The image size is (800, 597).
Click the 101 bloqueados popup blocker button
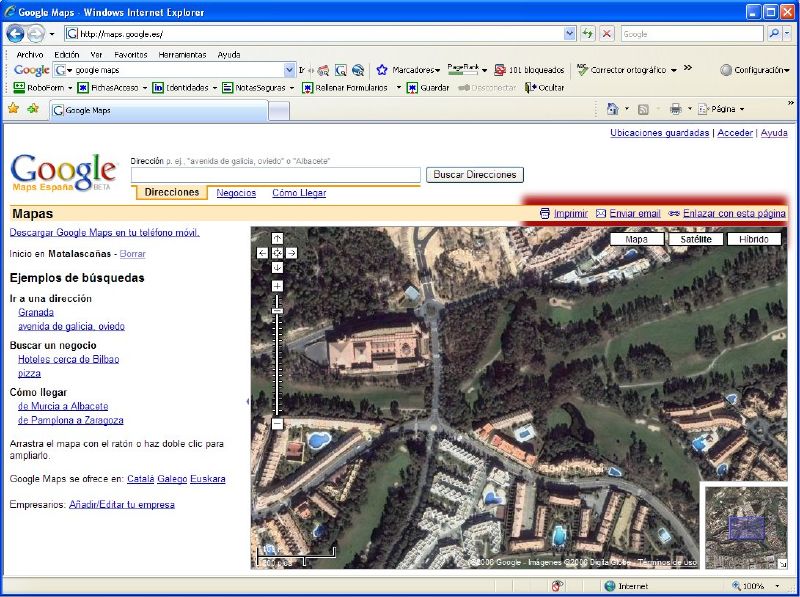pyautogui.click(x=530, y=70)
